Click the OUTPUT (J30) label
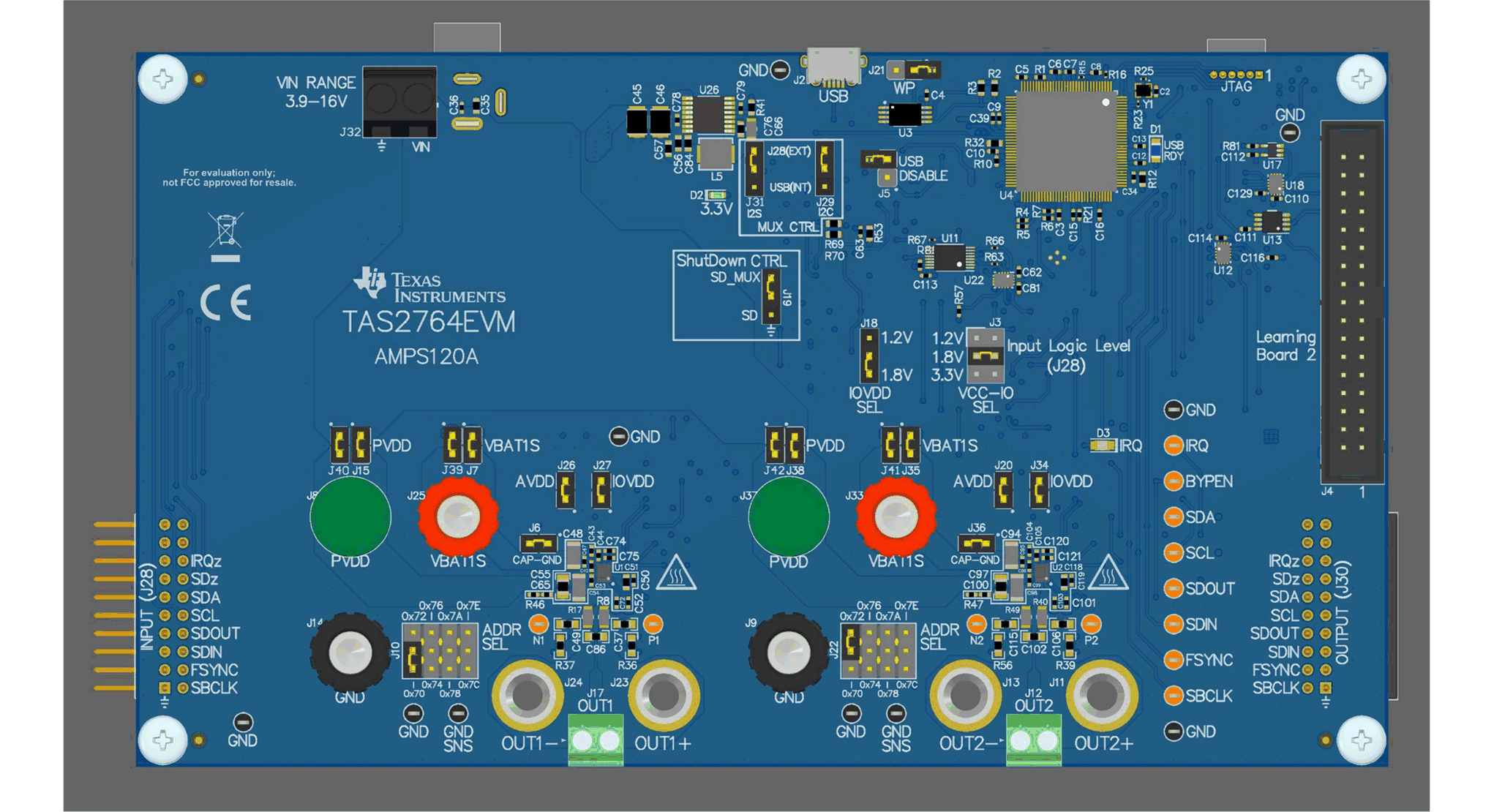 [1343, 612]
